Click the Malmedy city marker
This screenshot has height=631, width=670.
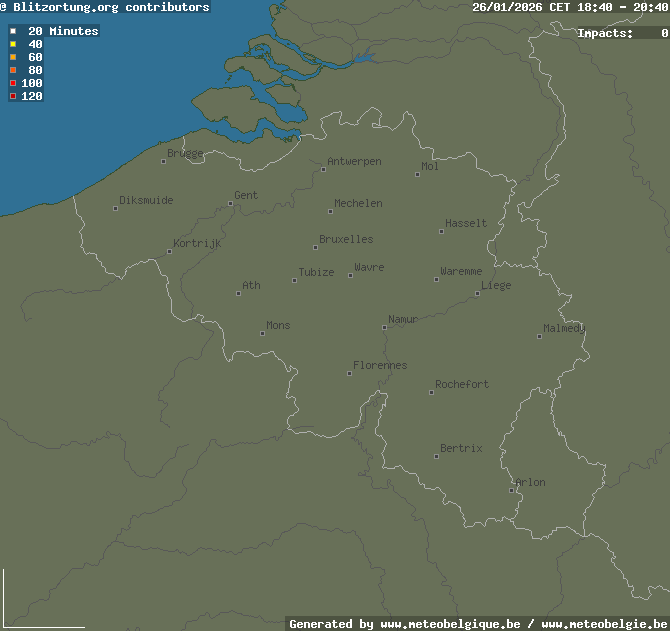tap(539, 336)
